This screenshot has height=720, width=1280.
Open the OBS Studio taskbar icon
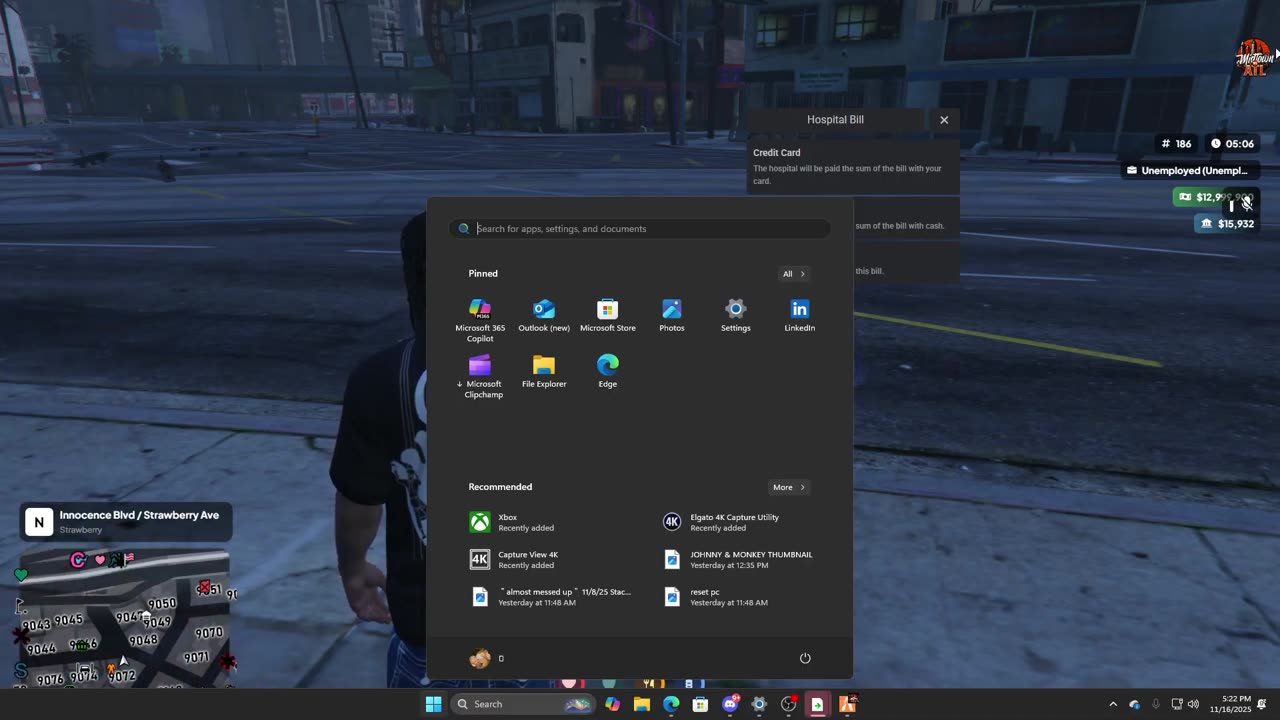coord(788,704)
